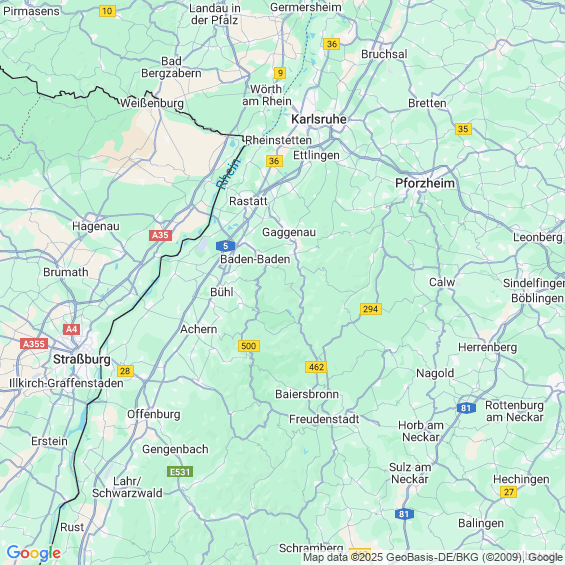Click the blue A5 motorway shield
The height and width of the screenshot is (565, 565).
coord(226,246)
